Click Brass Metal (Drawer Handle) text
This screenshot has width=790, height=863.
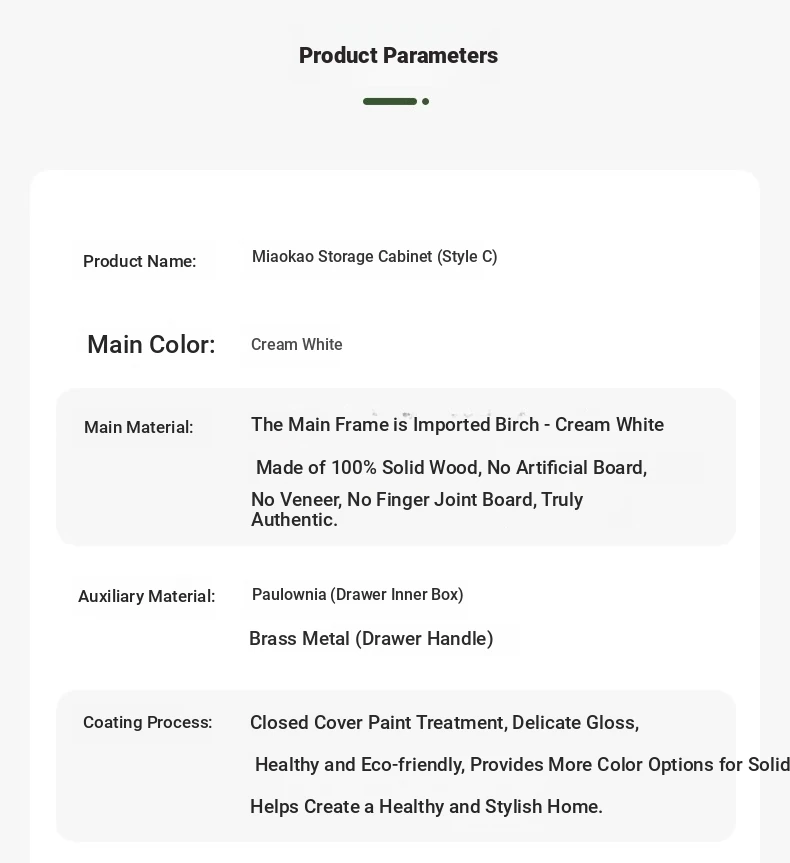pos(371,638)
